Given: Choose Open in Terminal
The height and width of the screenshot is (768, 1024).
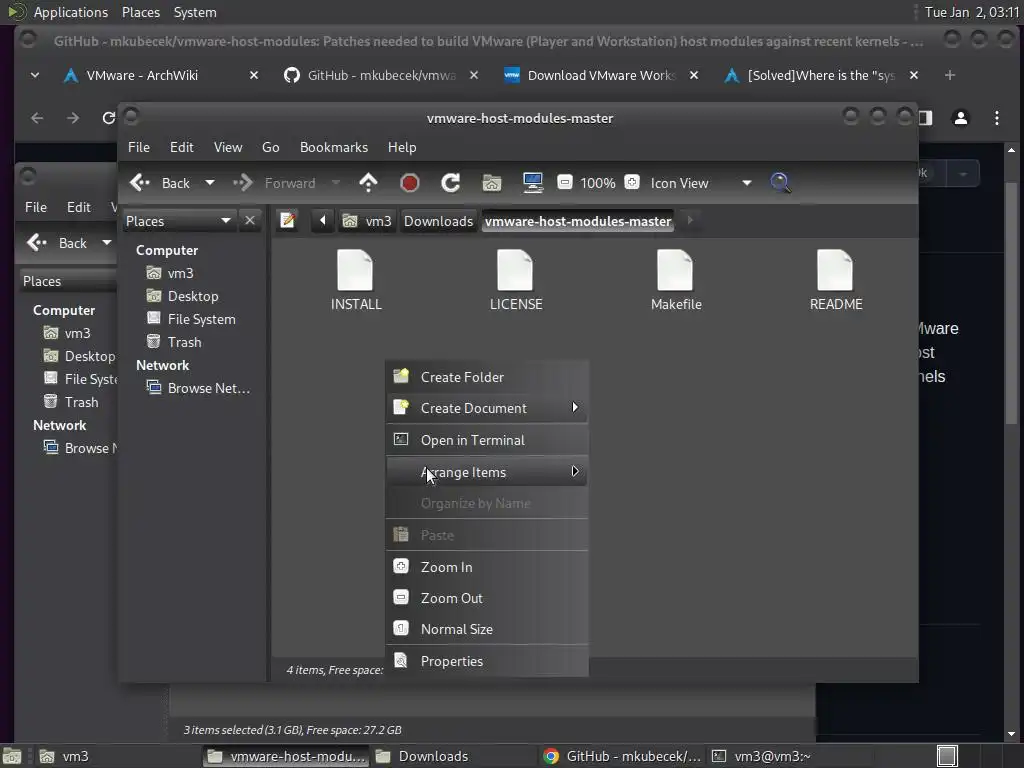Looking at the screenshot, I should pos(487,440).
